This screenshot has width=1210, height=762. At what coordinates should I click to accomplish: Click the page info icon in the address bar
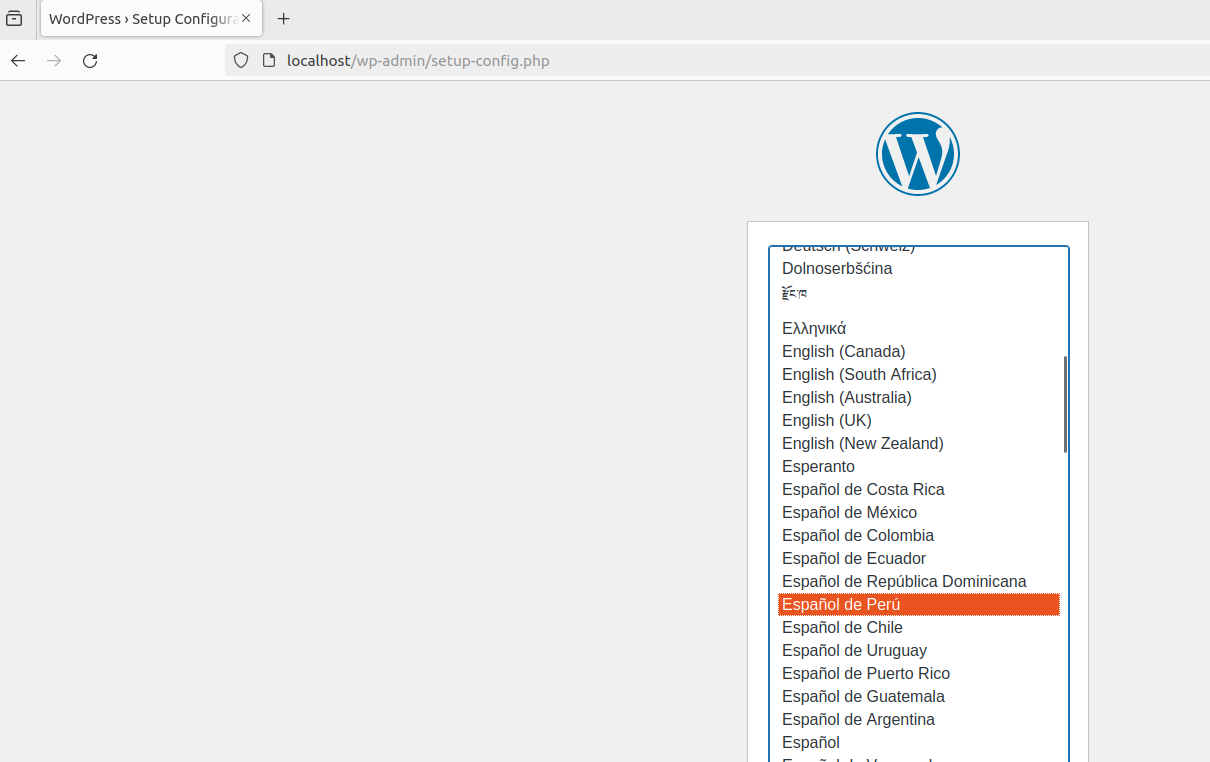268,61
